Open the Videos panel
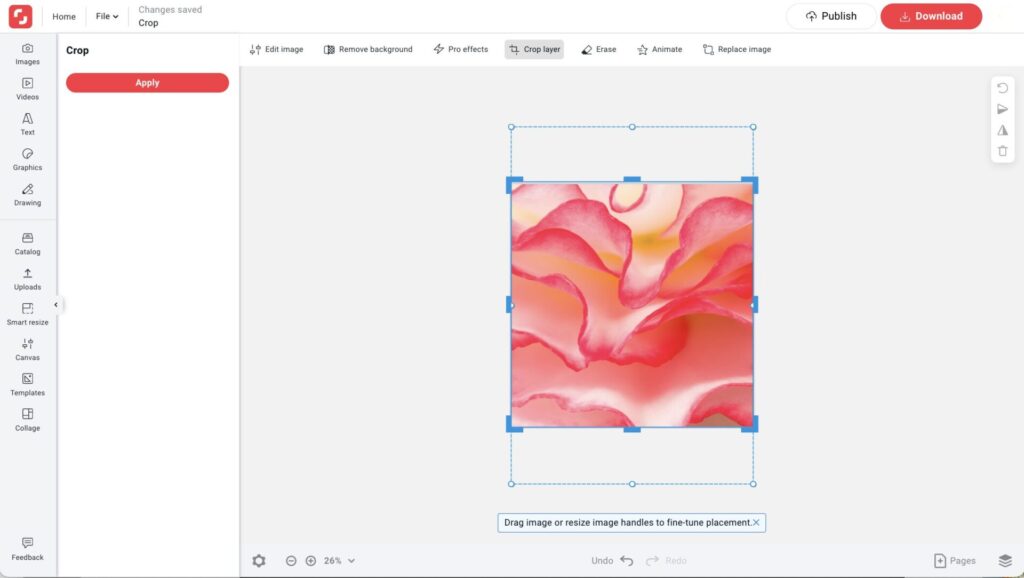The image size is (1024, 578). [x=27, y=88]
